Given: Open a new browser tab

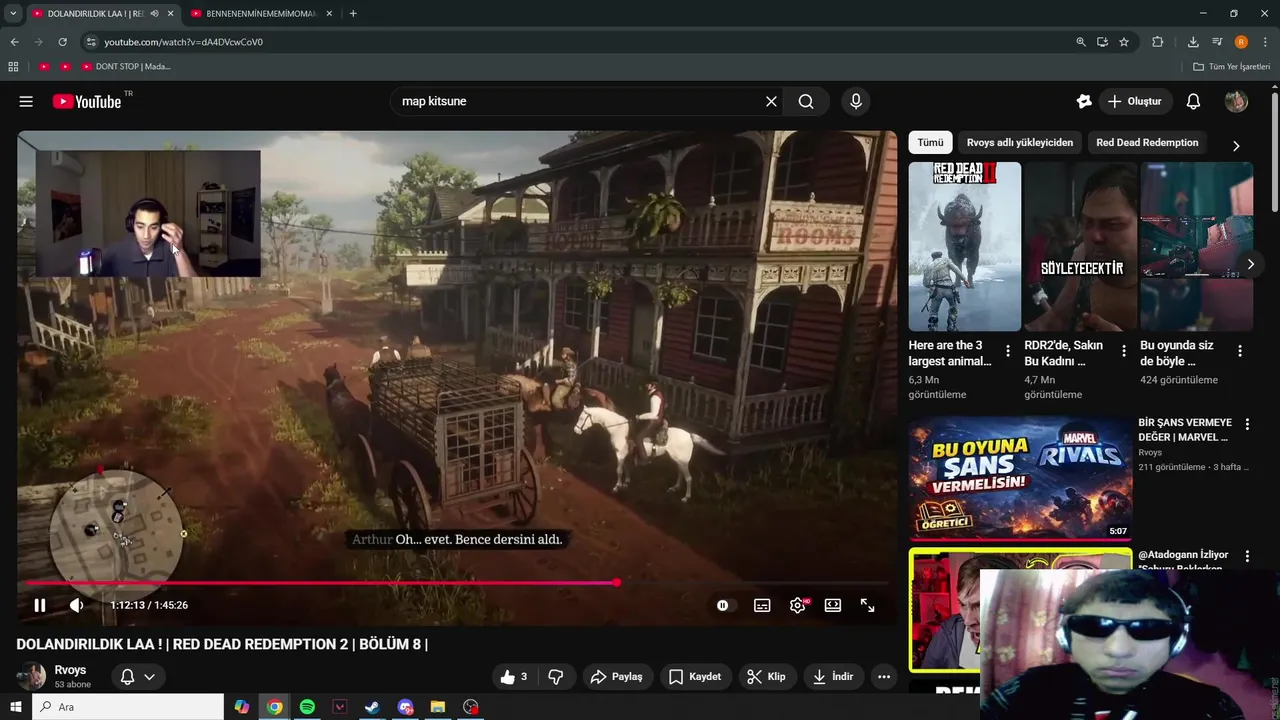Looking at the screenshot, I should (353, 14).
